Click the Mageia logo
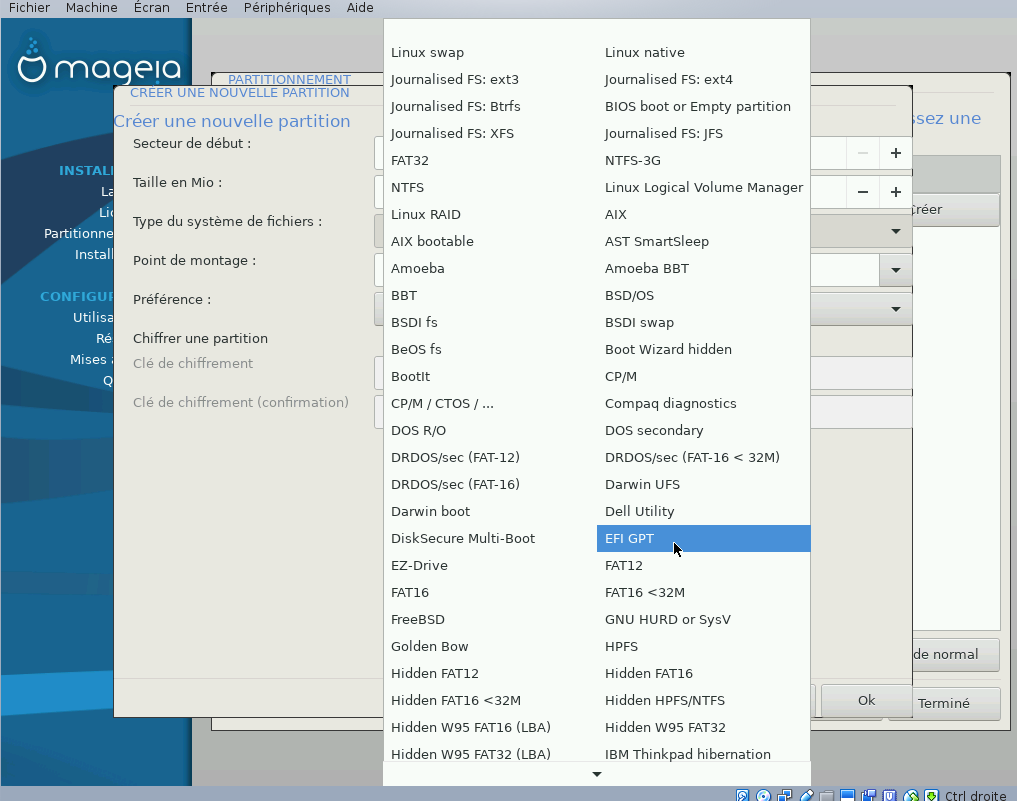Viewport: 1017px width, 801px height. pyautogui.click(x=99, y=63)
